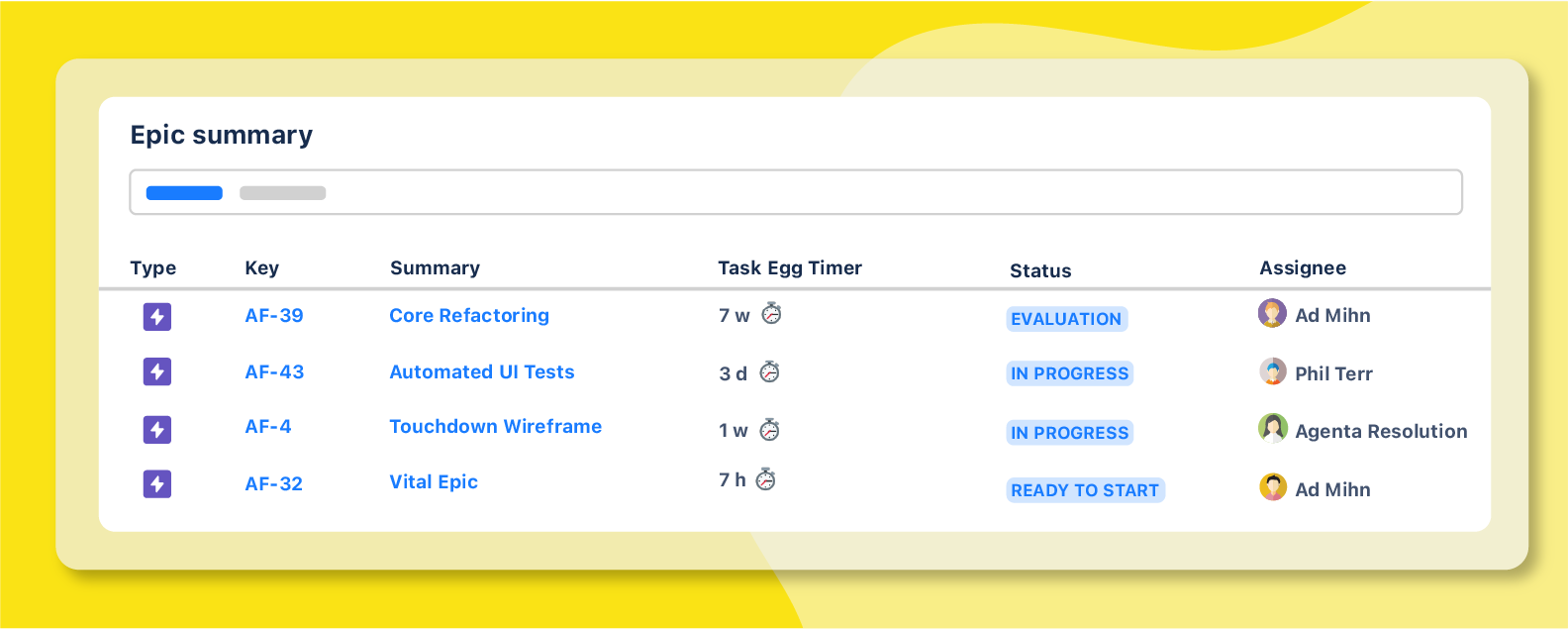1568x629 pixels.
Task: Click the Epic summary heading
Action: pyautogui.click(x=222, y=136)
